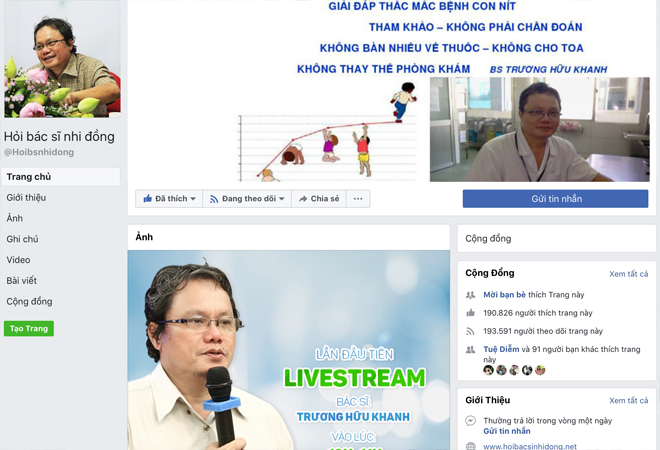Image resolution: width=660 pixels, height=450 pixels.
Task: Open Giới thiệu in the sidebar
Action: tap(26, 197)
